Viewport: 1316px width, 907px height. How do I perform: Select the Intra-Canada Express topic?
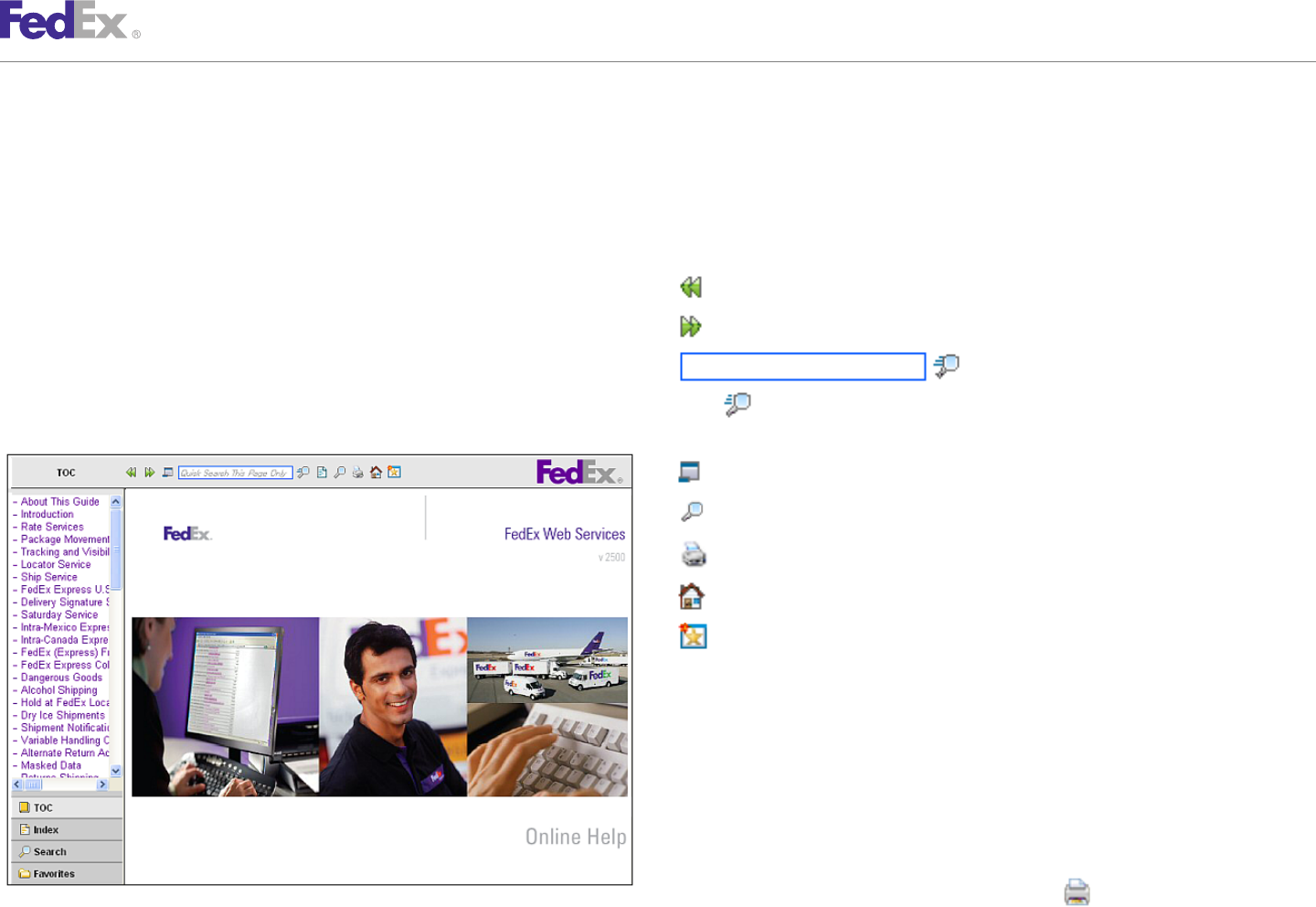65,640
